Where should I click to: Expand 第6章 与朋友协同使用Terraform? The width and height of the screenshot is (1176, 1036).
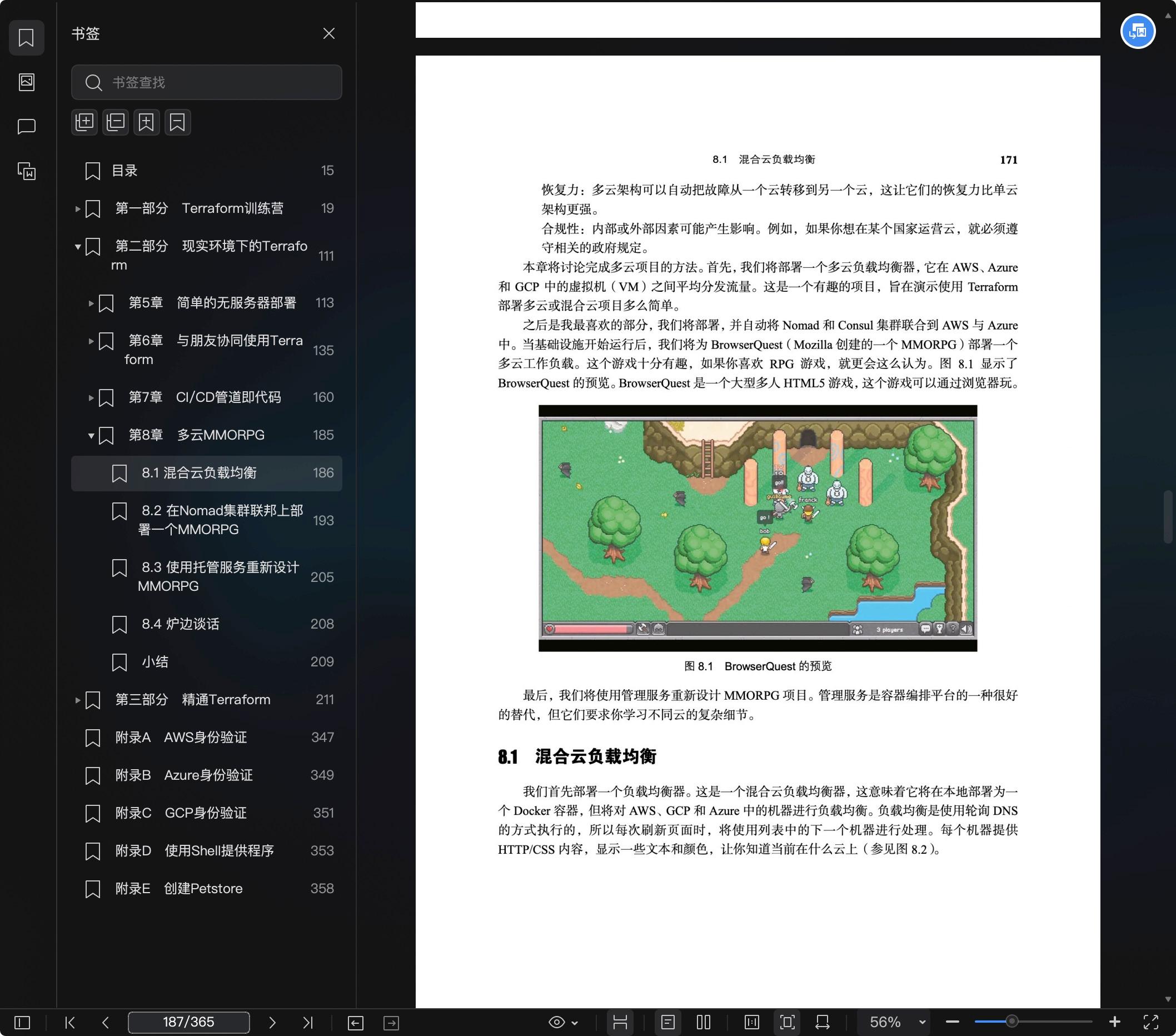pyautogui.click(x=91, y=341)
